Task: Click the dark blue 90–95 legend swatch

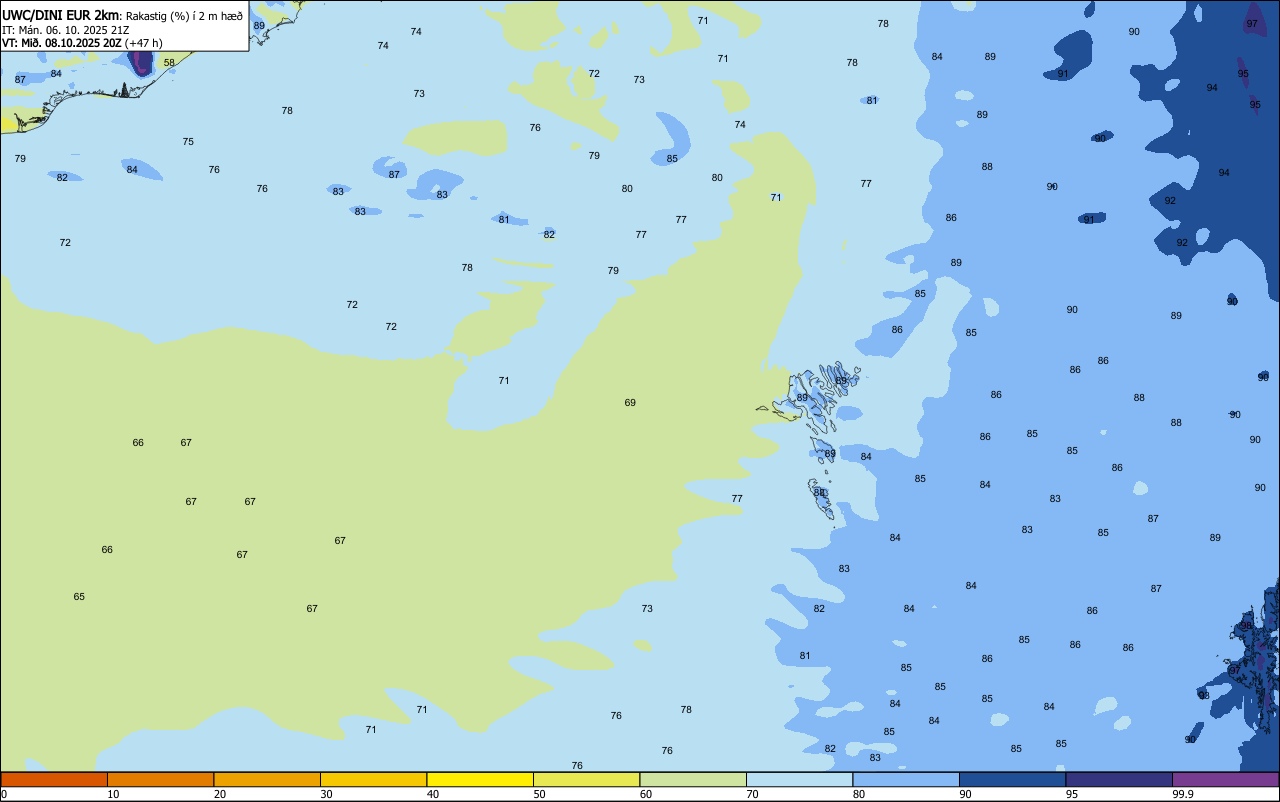Action: [1012, 779]
